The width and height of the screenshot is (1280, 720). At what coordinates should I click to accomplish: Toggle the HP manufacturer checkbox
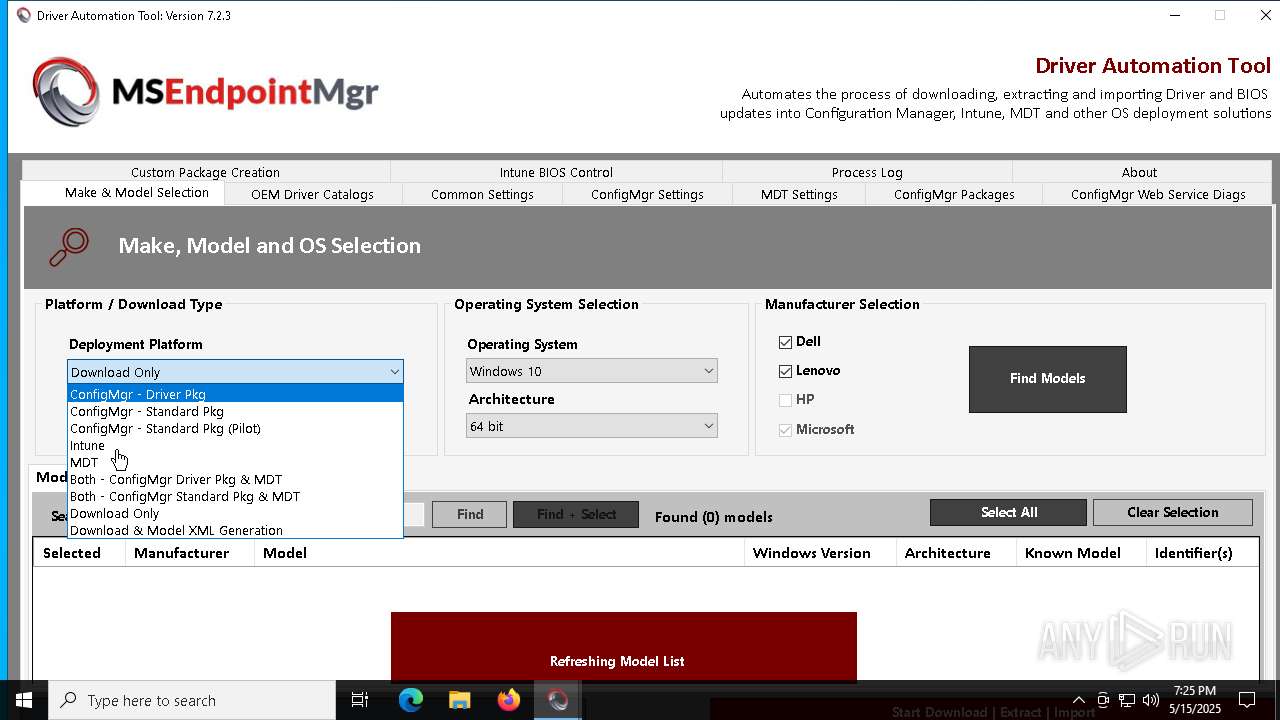[x=785, y=400]
